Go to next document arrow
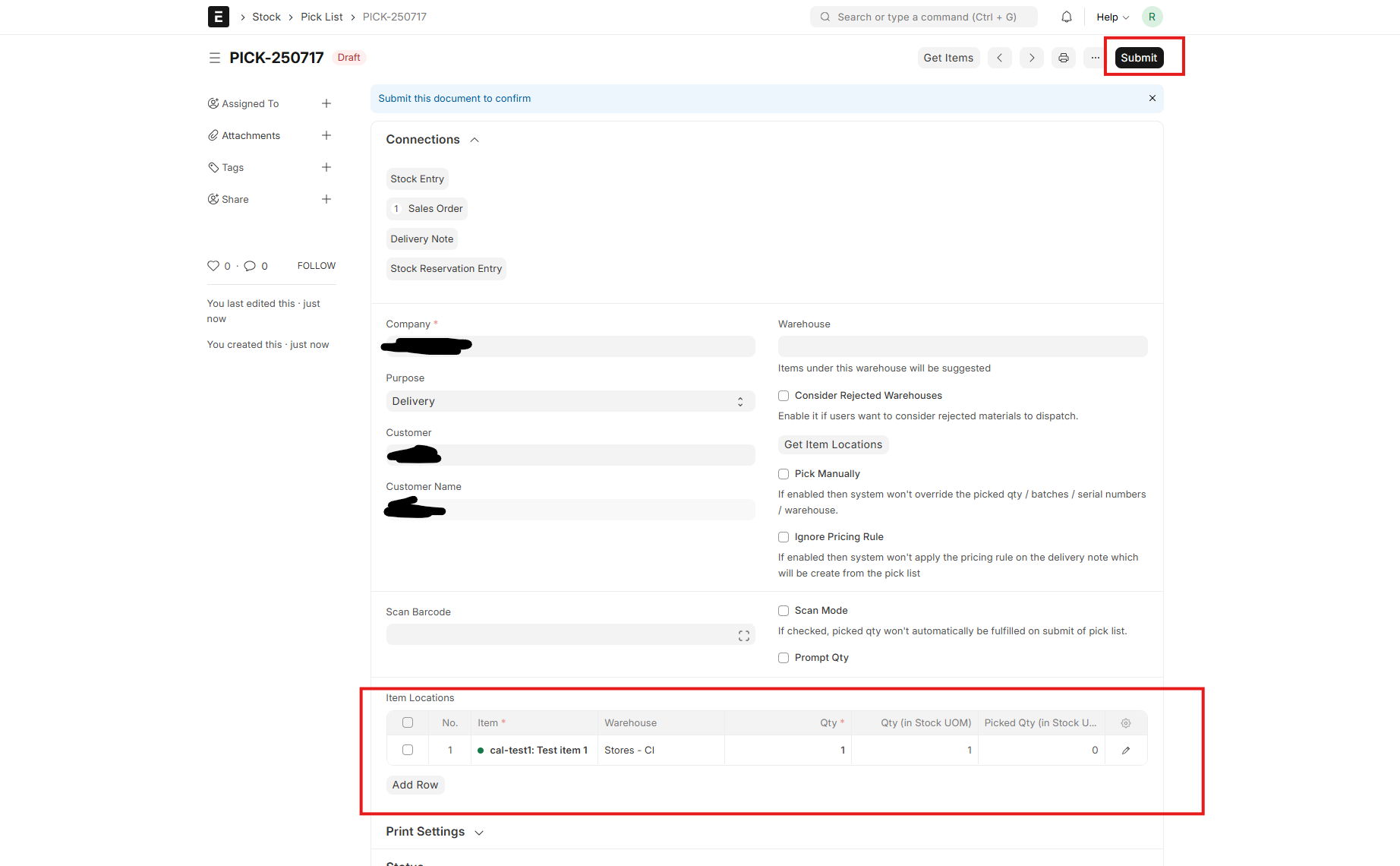This screenshot has height=866, width=1400. (1031, 58)
